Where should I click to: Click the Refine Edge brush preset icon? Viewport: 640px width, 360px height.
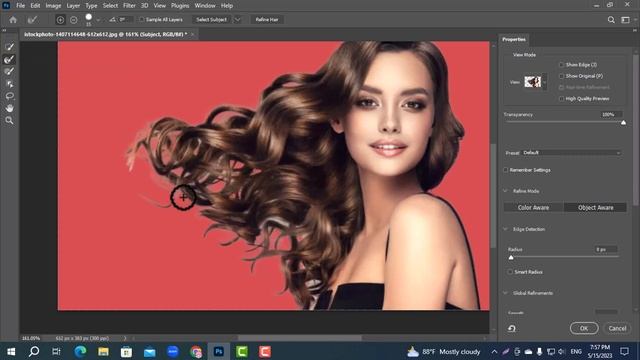[x=32, y=20]
